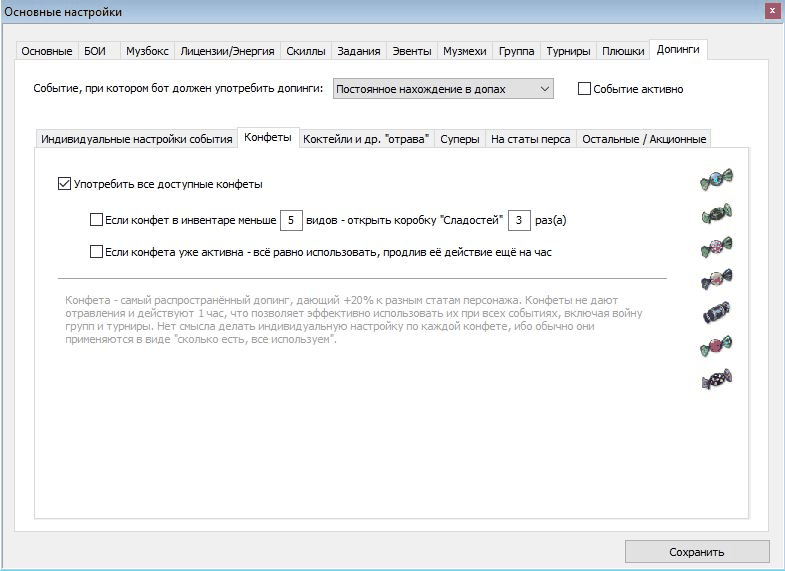Open the 'Плюшки' tab
This screenshot has width=785, height=571.
click(623, 51)
